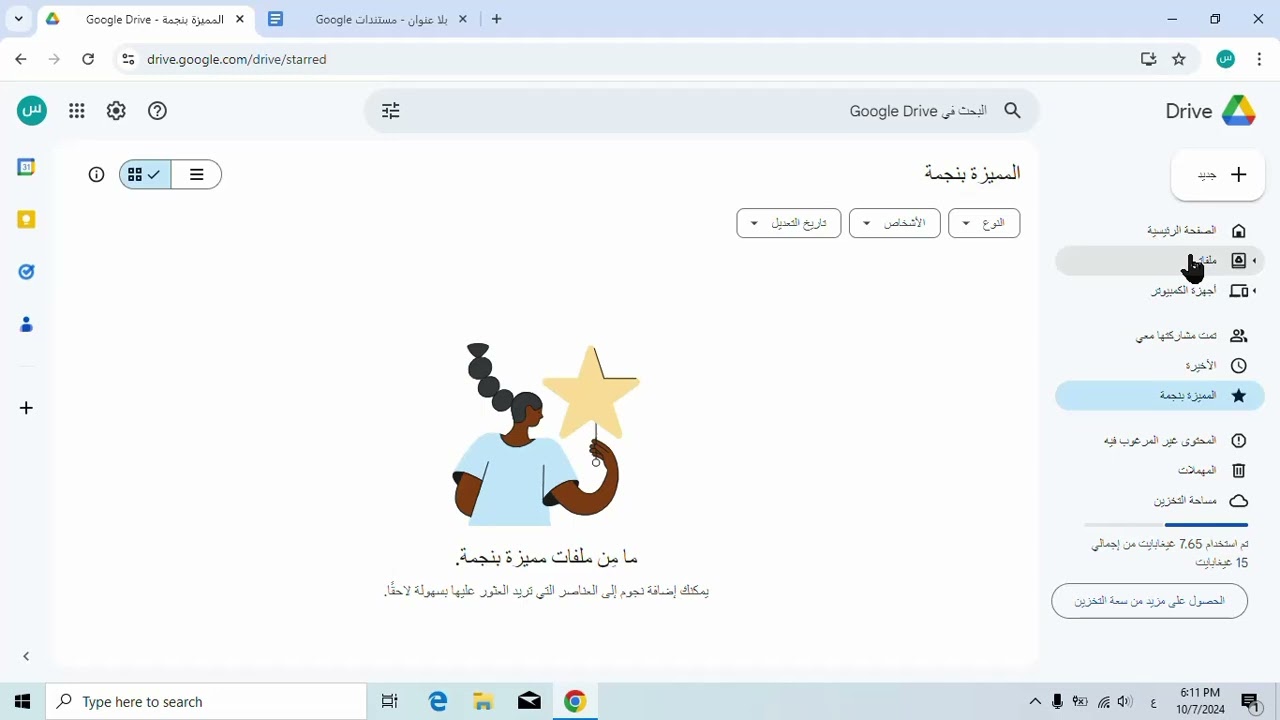Go to الصفحة الرئيسية Home
1280x720 pixels.
tap(1160, 231)
